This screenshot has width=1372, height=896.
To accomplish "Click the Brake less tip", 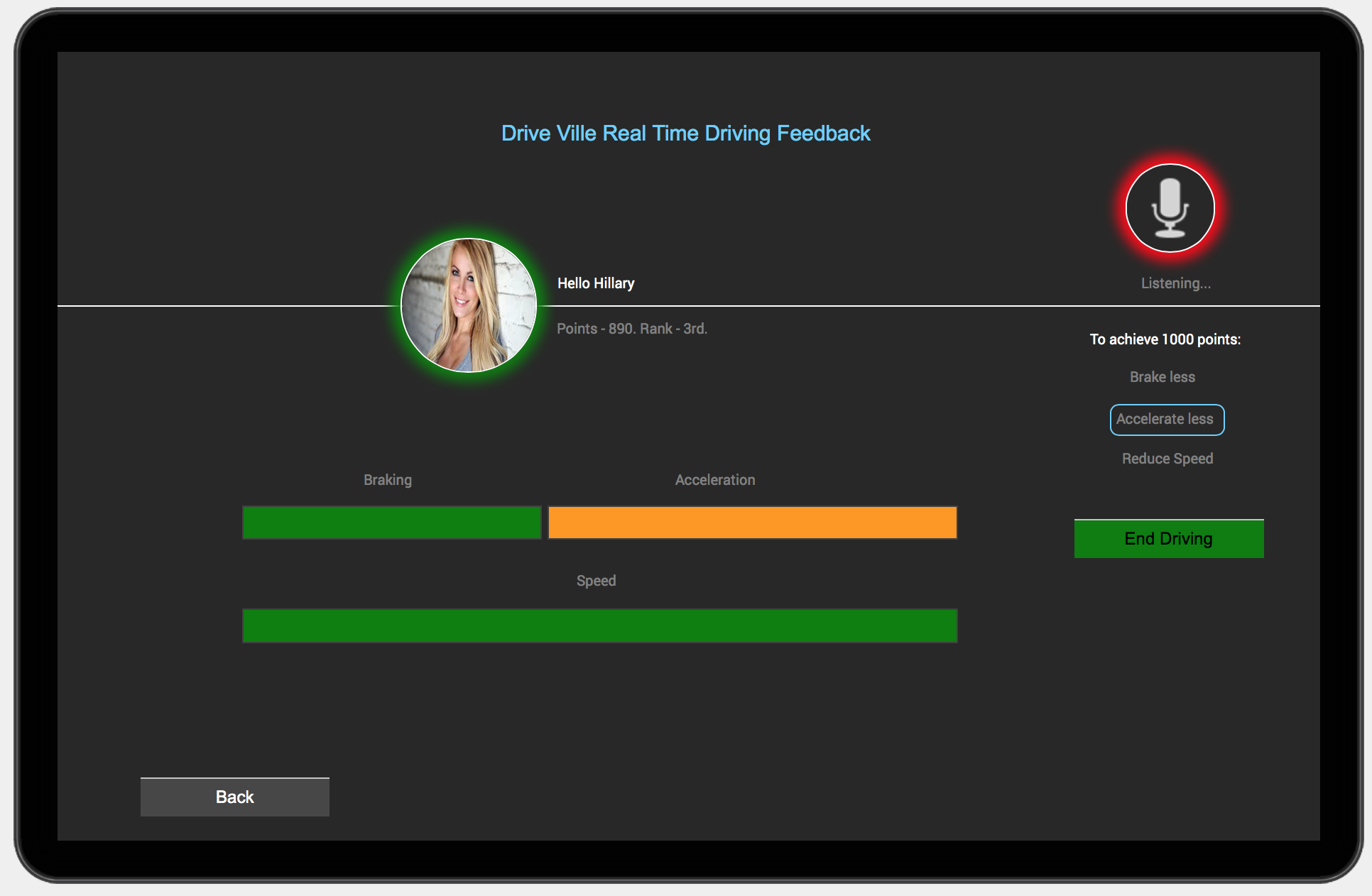I will [1162, 377].
